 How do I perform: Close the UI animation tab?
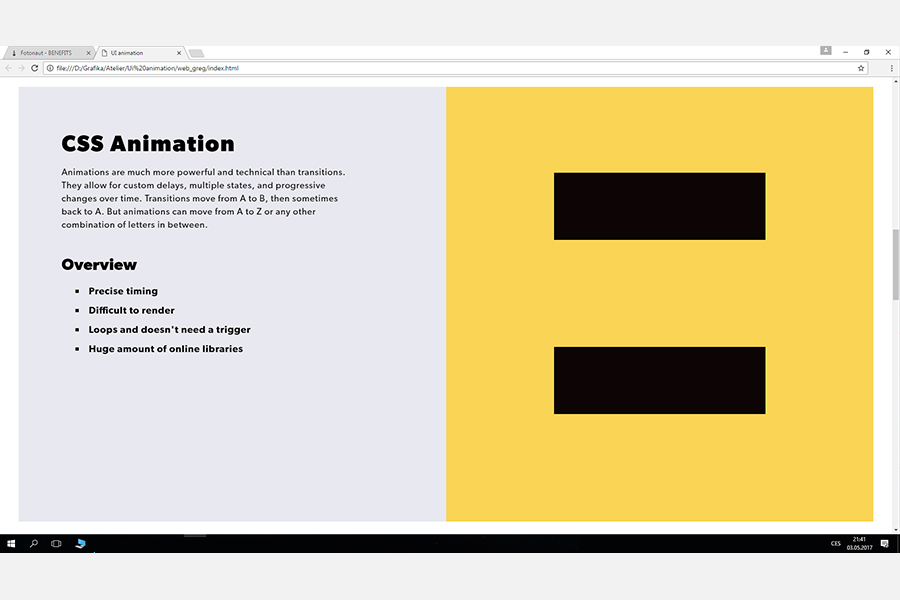[x=180, y=53]
